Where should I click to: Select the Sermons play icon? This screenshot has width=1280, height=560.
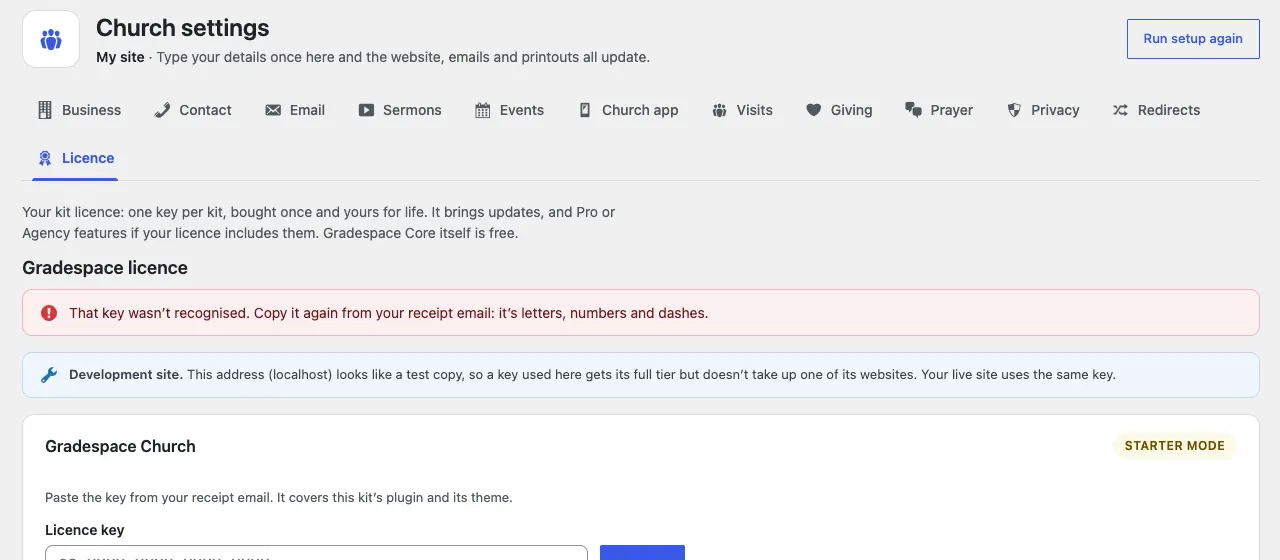(x=366, y=110)
